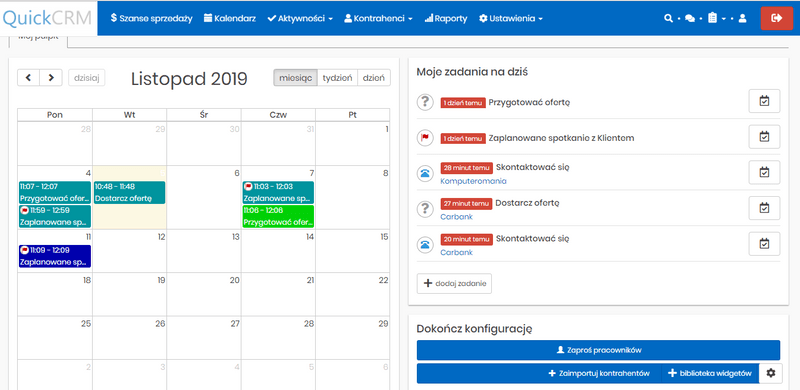Viewport: 800px width, 390px height.
Task: Switch calendar to dzień view
Action: pos(374,78)
